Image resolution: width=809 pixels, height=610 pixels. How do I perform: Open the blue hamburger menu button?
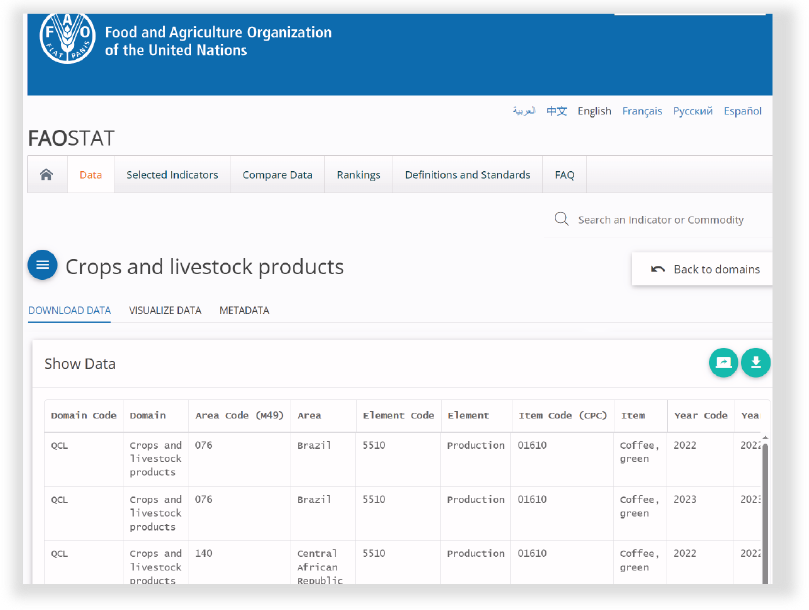[x=42, y=265]
